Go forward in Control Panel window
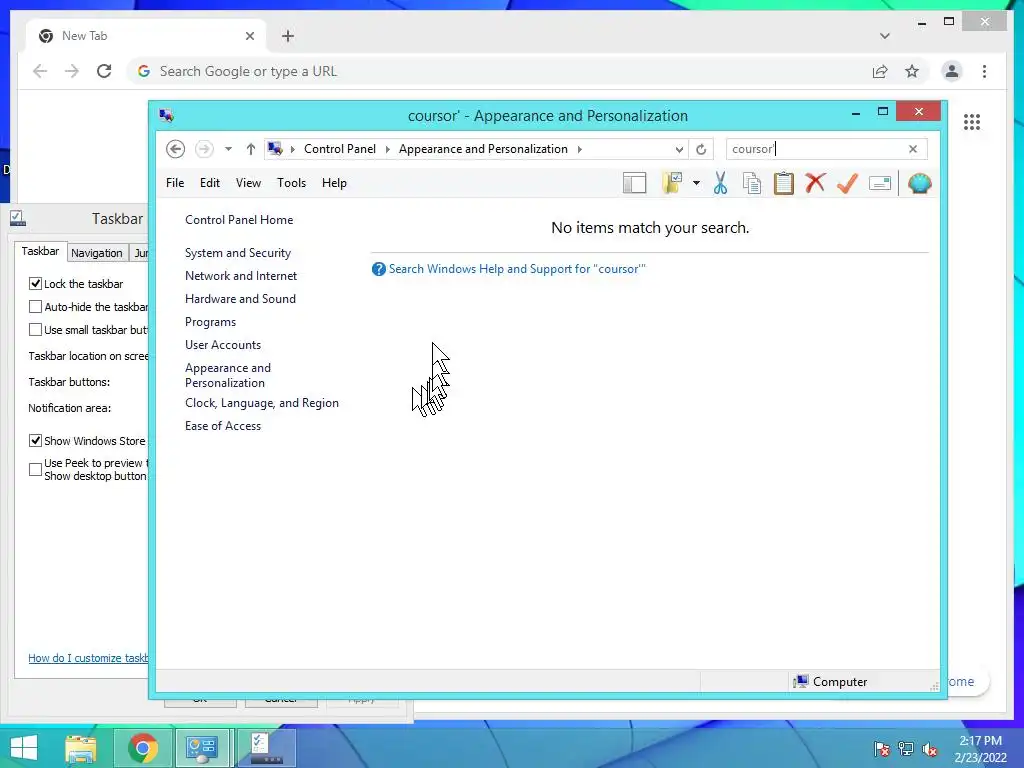 (204, 149)
